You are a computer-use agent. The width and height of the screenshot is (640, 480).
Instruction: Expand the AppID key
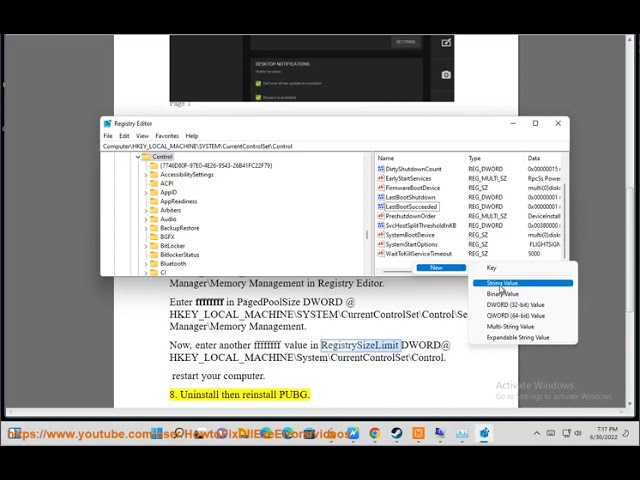[146, 193]
